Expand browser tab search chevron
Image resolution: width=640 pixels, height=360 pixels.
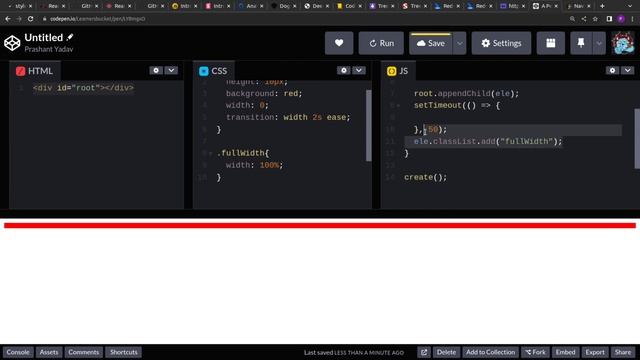tap(630, 6)
